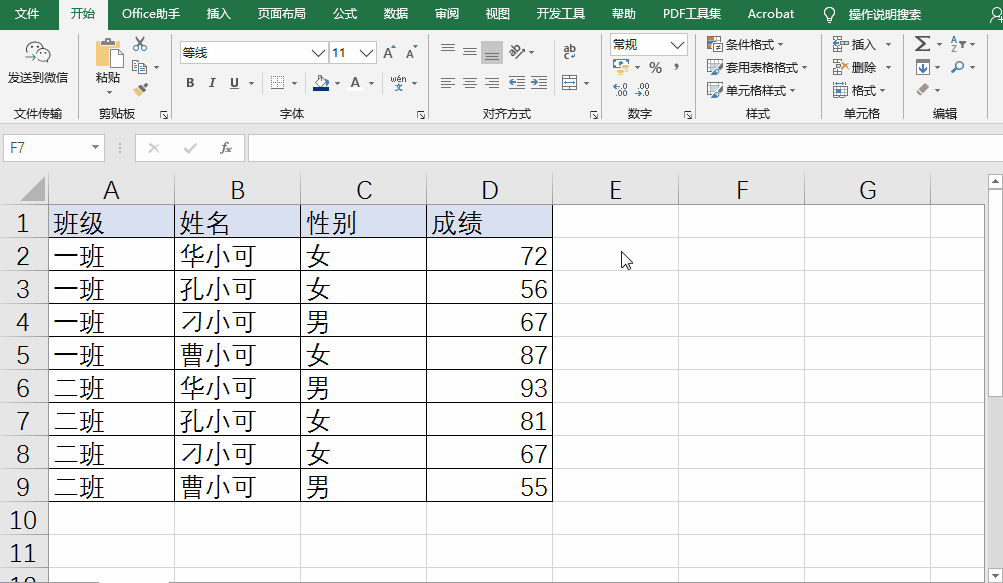Click the Center alignment icon
Image resolution: width=1003 pixels, height=583 pixels.
click(x=470, y=83)
